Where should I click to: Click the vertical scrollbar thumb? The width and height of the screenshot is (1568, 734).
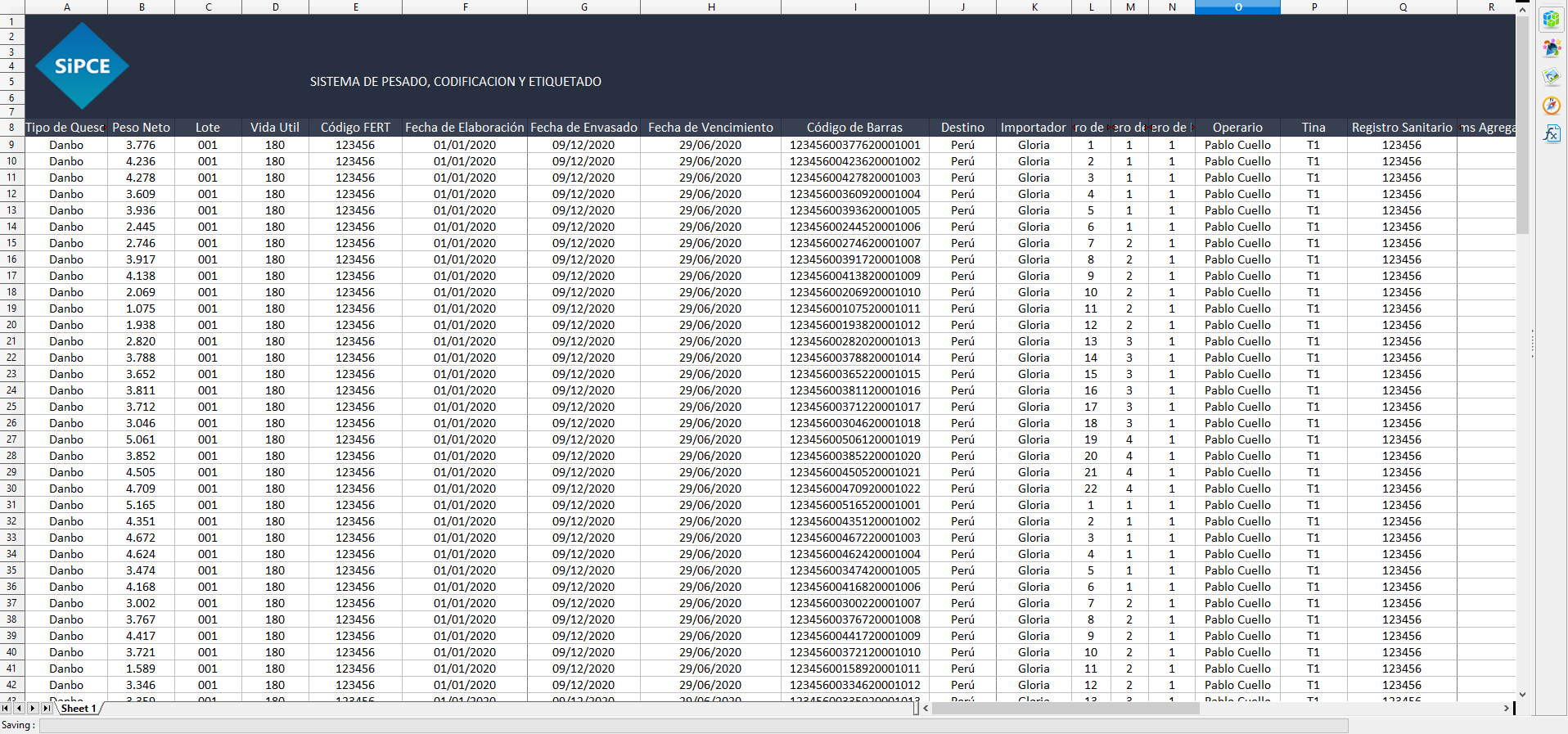click(x=1522, y=124)
